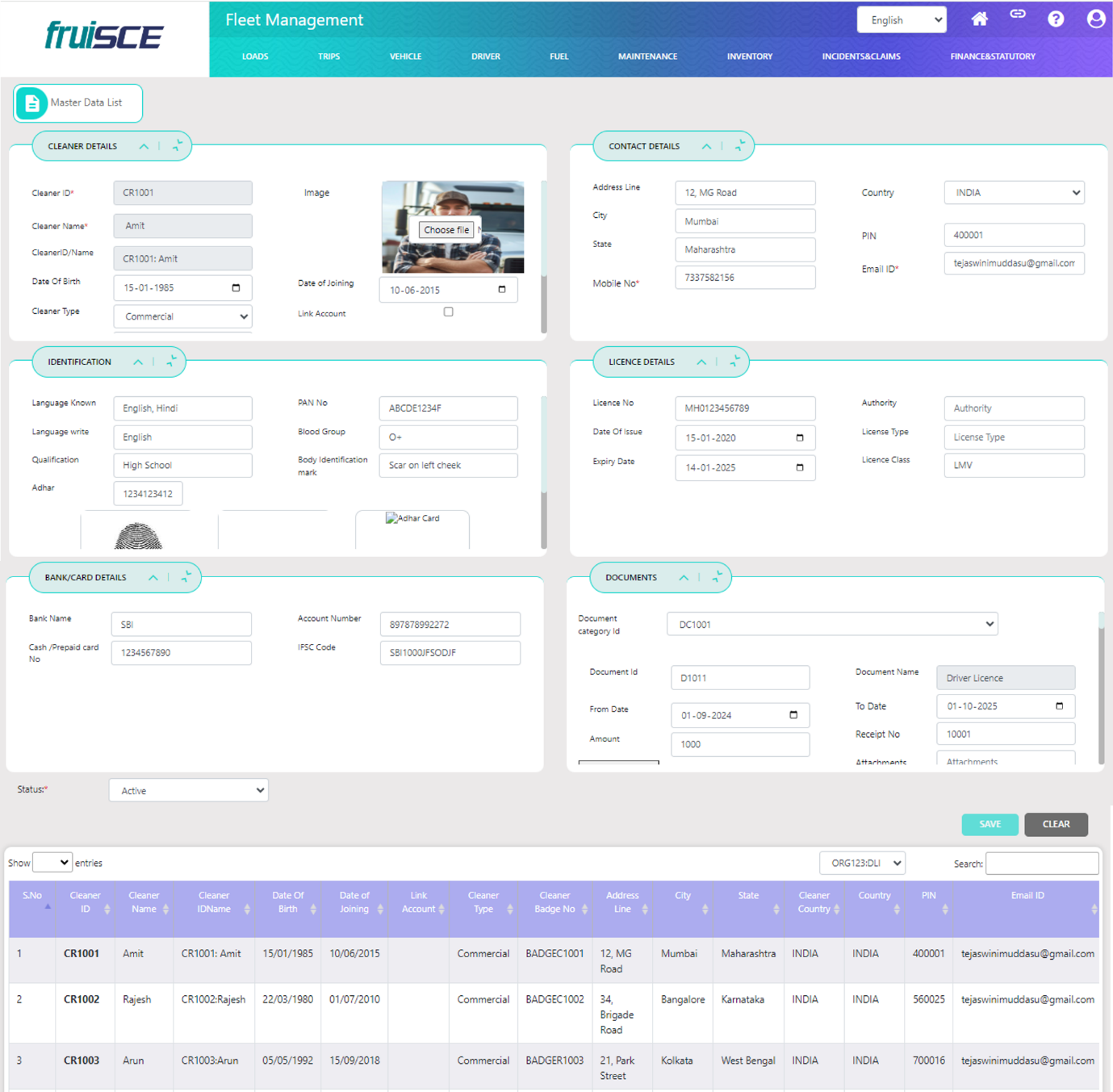This screenshot has width=1113, height=1092.
Task: Expand the Cleaner Type dropdown
Action: [183, 317]
